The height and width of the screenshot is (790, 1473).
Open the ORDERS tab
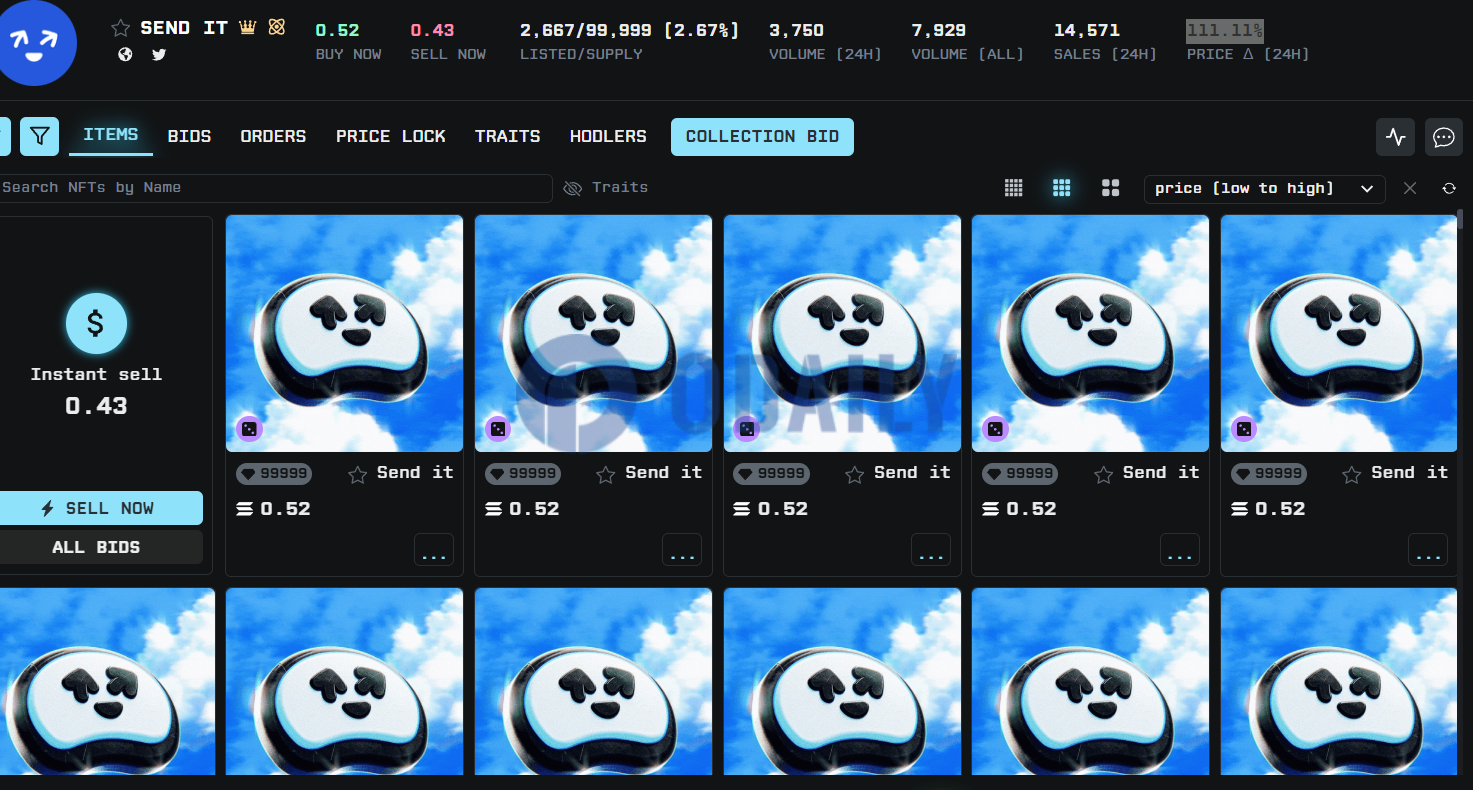click(x=273, y=136)
